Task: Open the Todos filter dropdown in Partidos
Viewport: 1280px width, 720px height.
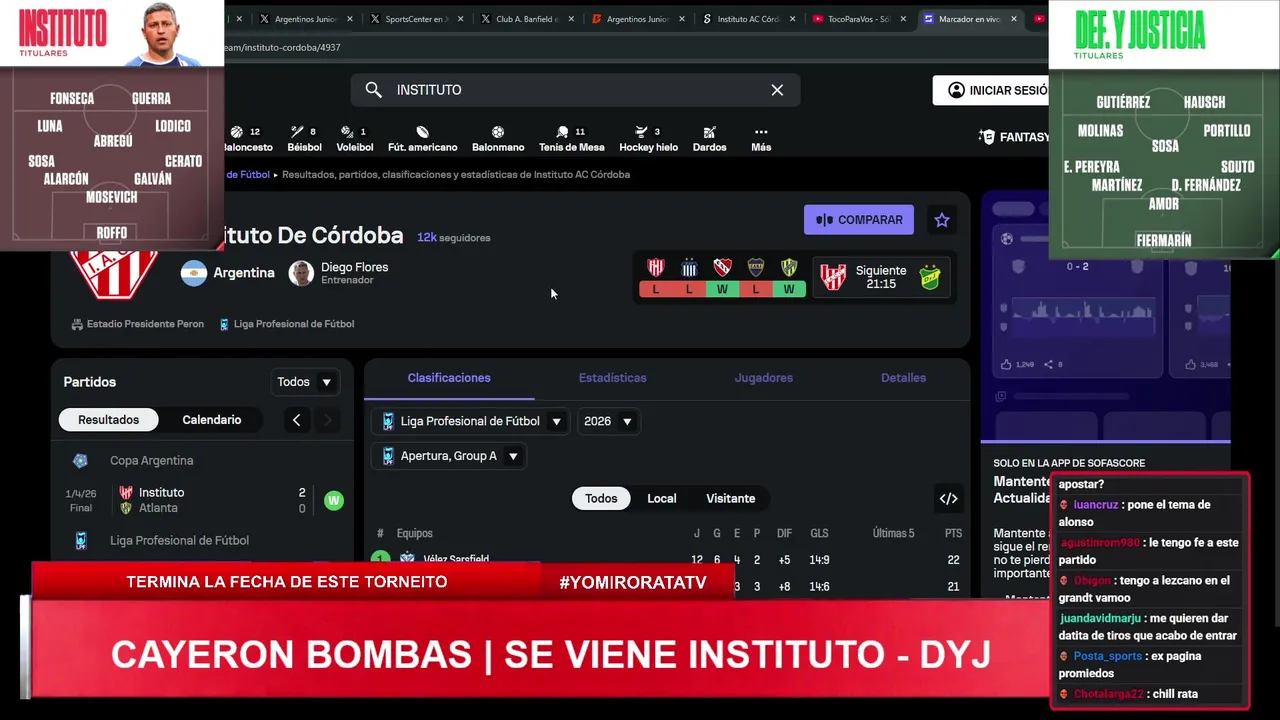Action: (305, 382)
